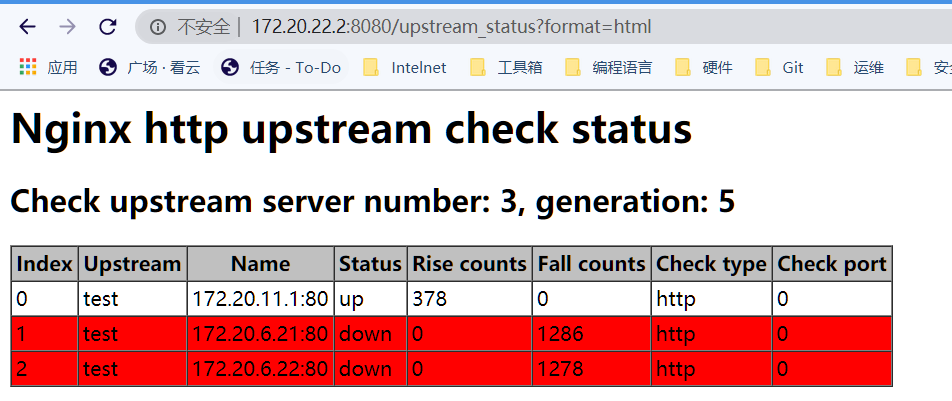Expand the 工具箱 bookmark folder
Screen dimensions: 952x401
pos(506,67)
